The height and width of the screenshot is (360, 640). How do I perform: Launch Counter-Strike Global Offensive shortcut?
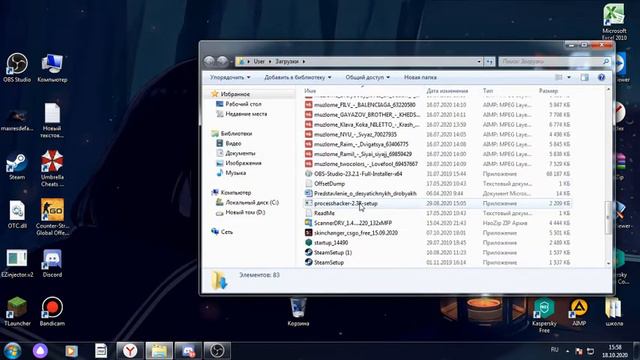[52, 217]
